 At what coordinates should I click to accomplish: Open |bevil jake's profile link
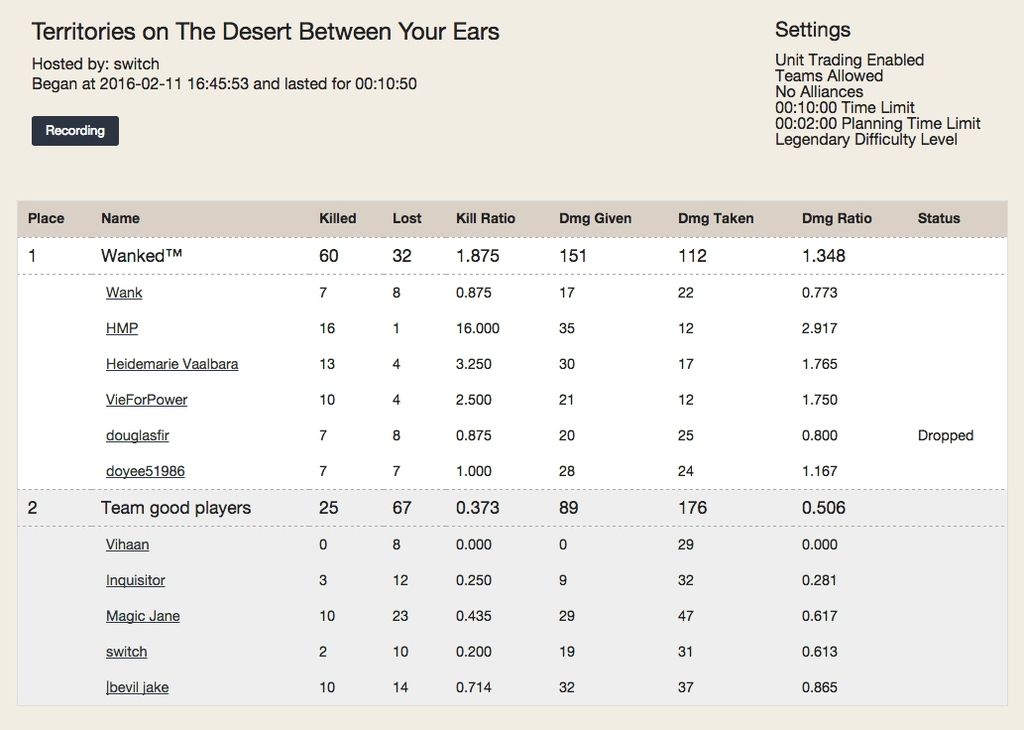click(x=137, y=688)
